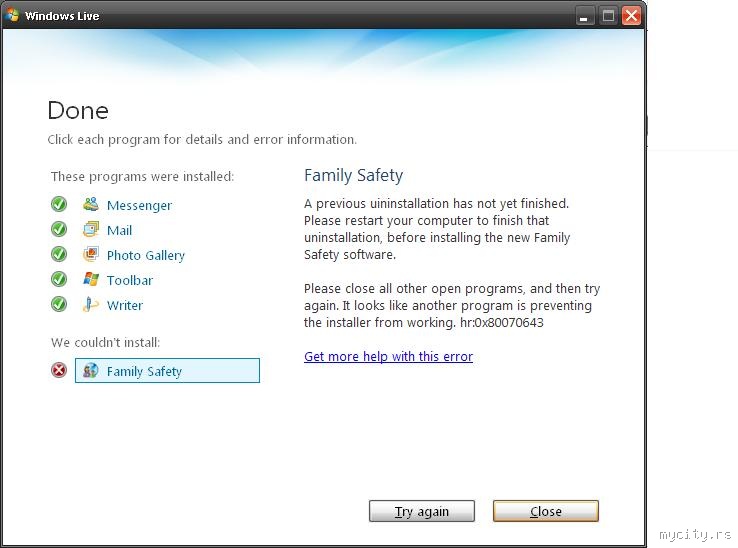Image resolution: width=738 pixels, height=548 pixels.
Task: Click green checkmark next to Mail
Action: click(59, 229)
